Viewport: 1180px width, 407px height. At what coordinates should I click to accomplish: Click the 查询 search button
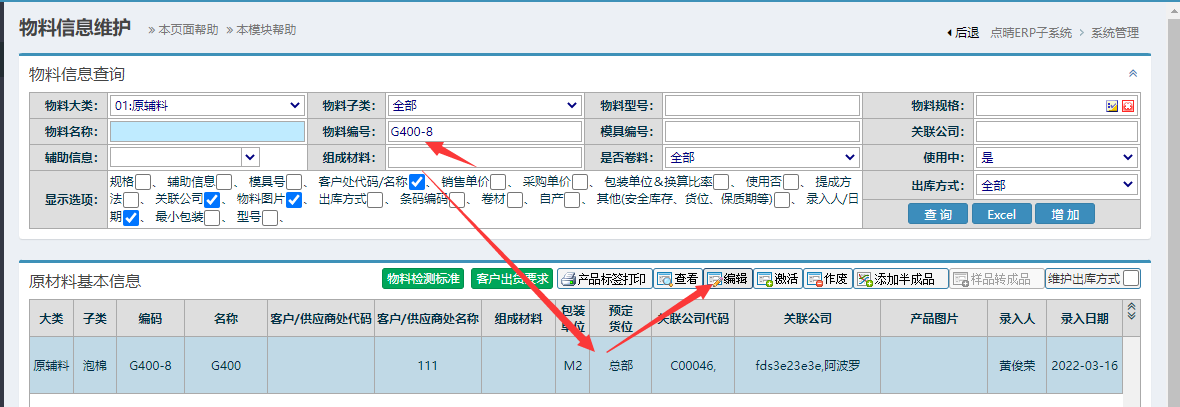[938, 214]
